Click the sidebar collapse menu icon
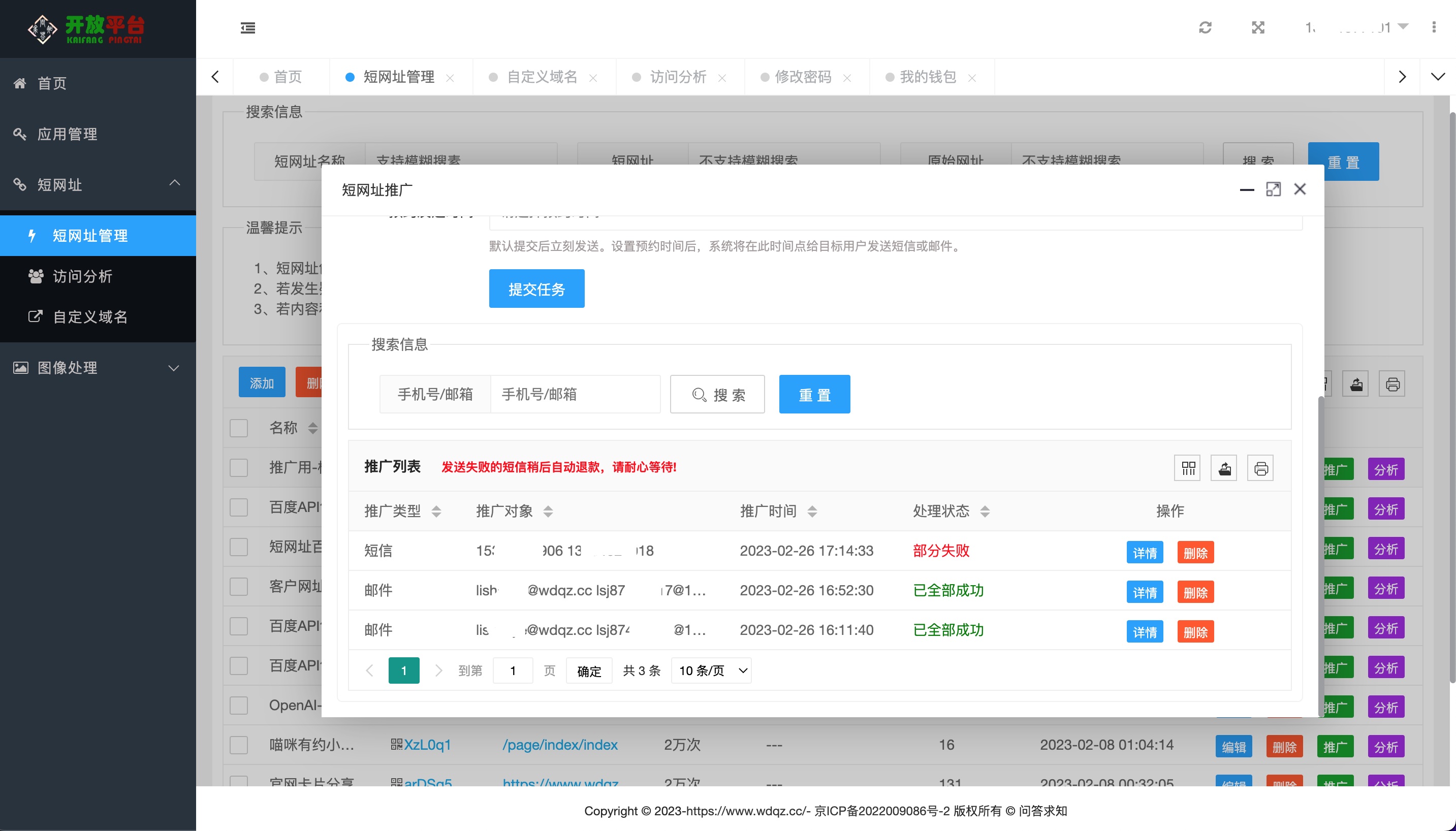 pos(248,27)
